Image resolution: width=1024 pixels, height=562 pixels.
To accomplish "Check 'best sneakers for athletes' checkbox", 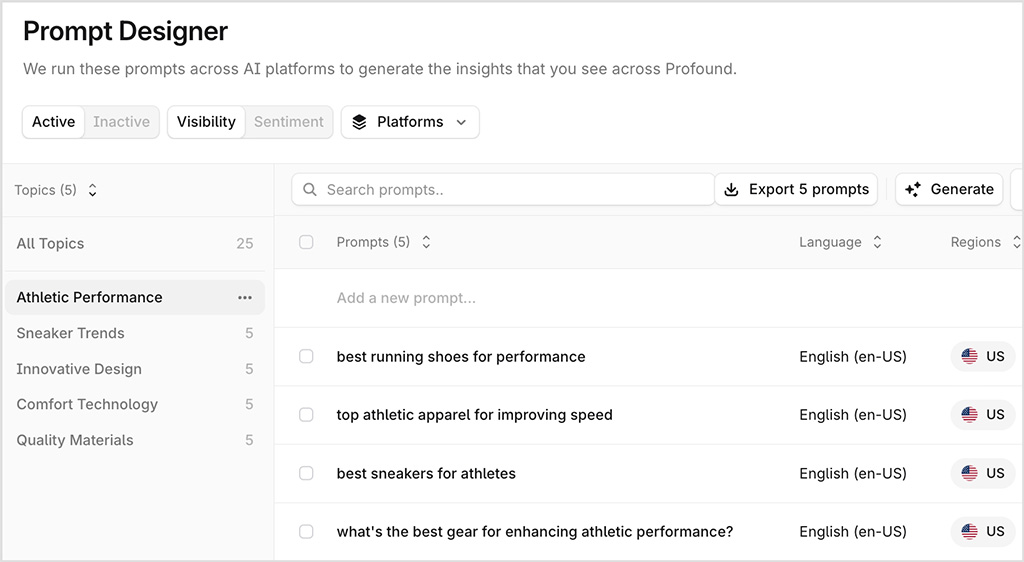I will point(306,473).
